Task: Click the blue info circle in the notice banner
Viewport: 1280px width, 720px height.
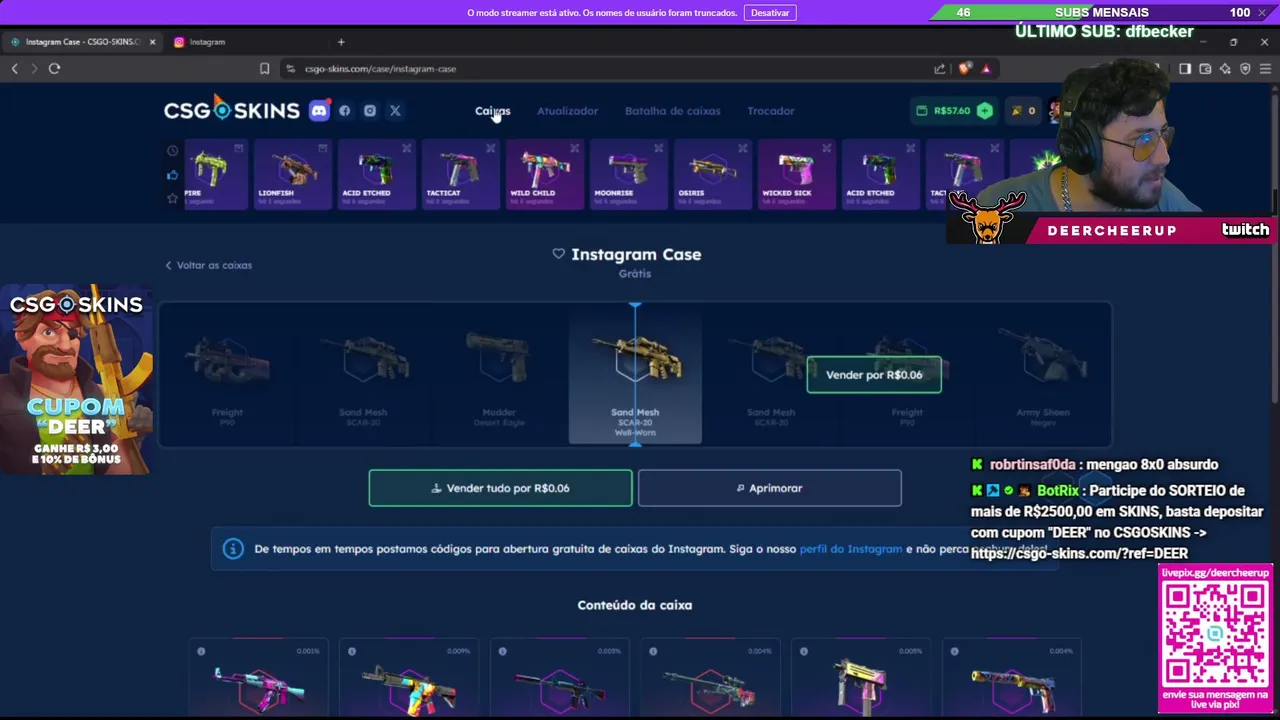Action: pyautogui.click(x=233, y=549)
